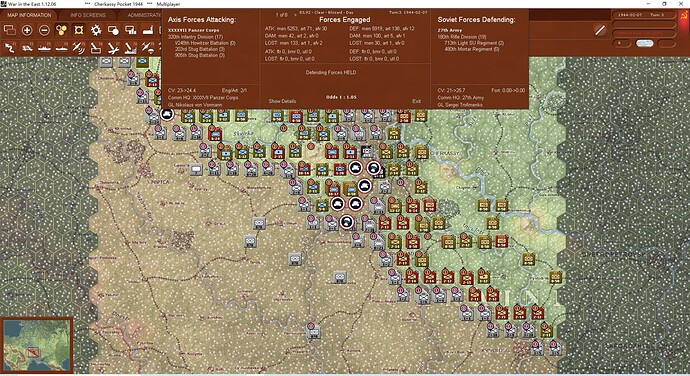Open the Administration tab
The image size is (690, 376).
point(144,15)
